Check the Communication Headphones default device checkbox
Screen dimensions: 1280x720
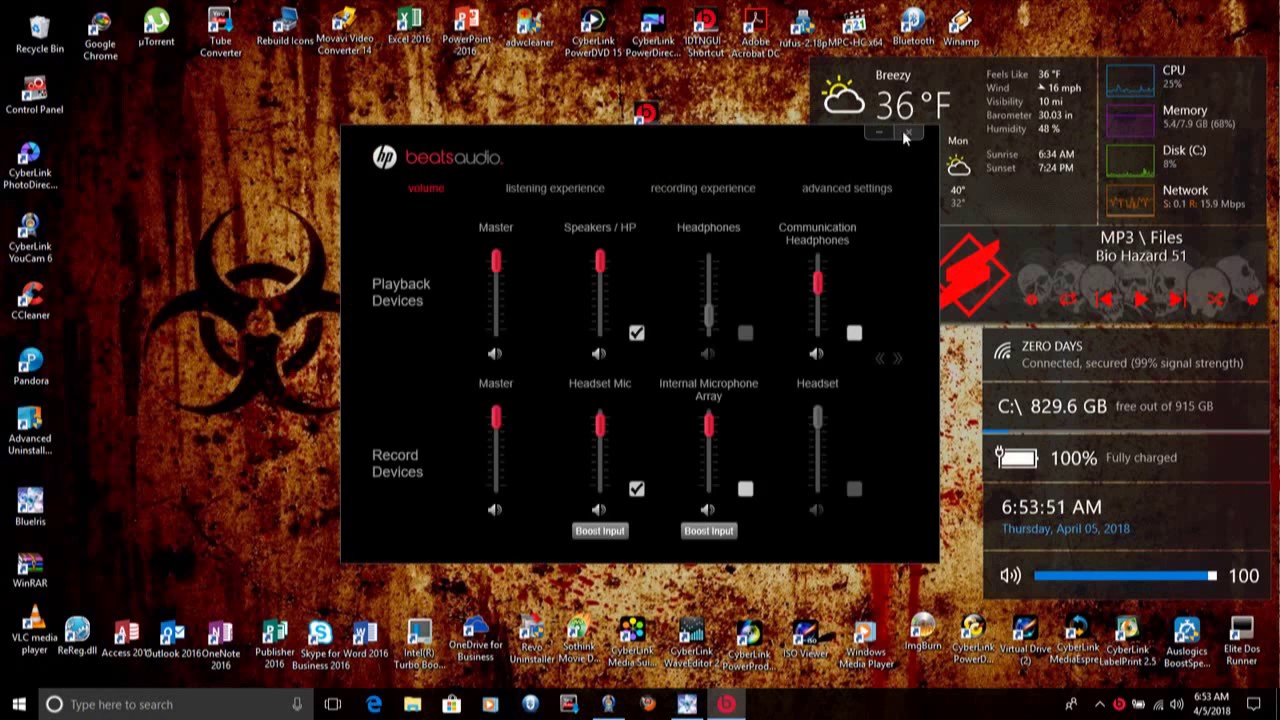pos(854,333)
